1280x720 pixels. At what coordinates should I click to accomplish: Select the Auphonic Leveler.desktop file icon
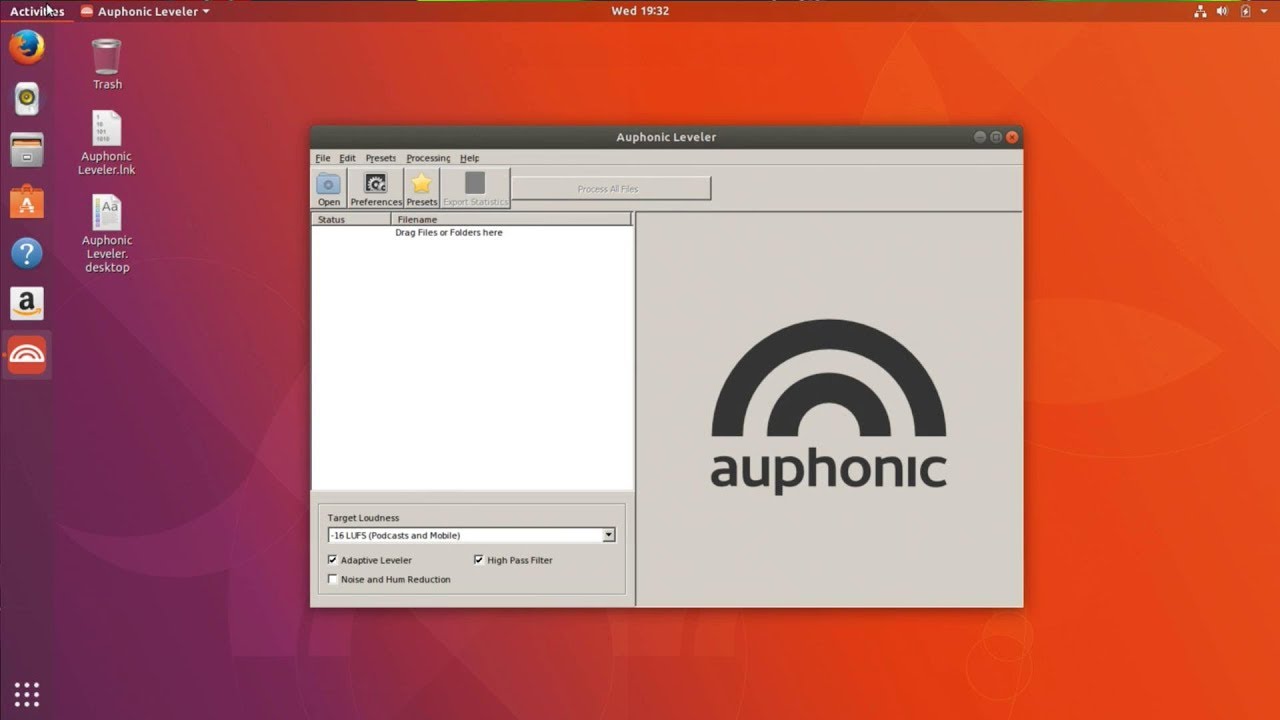[107, 233]
